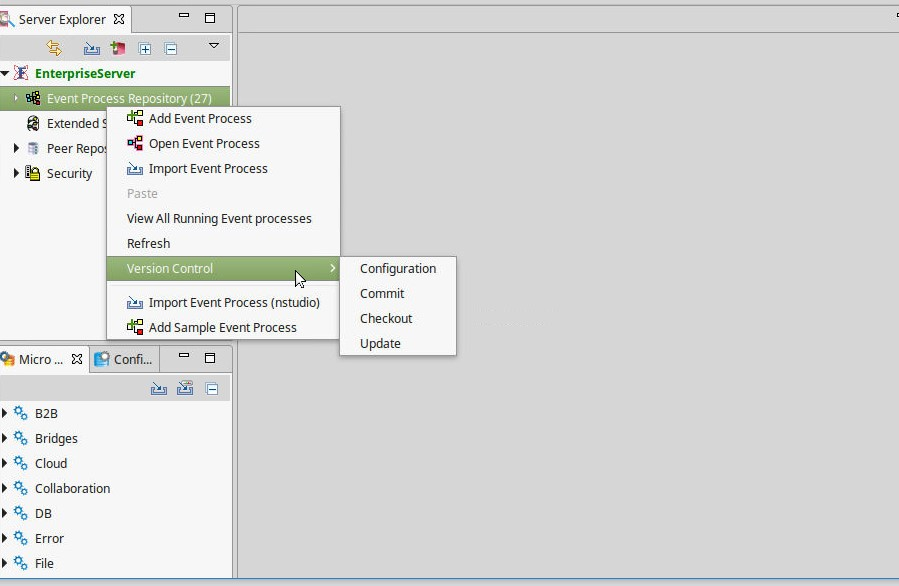Maximize the Micro services panel
Image resolution: width=899 pixels, height=586 pixels.
[210, 358]
